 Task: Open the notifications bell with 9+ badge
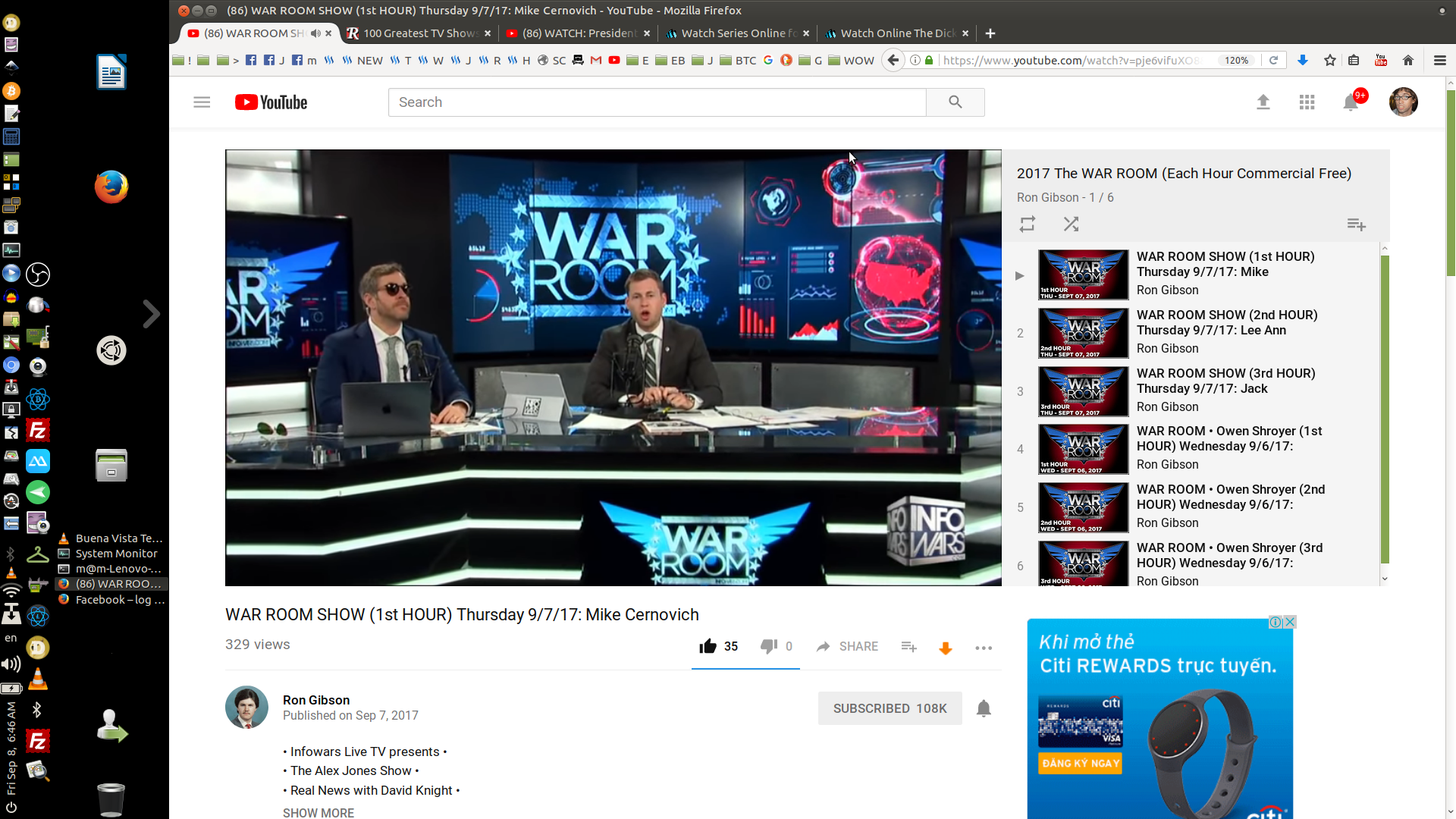pos(1351,102)
